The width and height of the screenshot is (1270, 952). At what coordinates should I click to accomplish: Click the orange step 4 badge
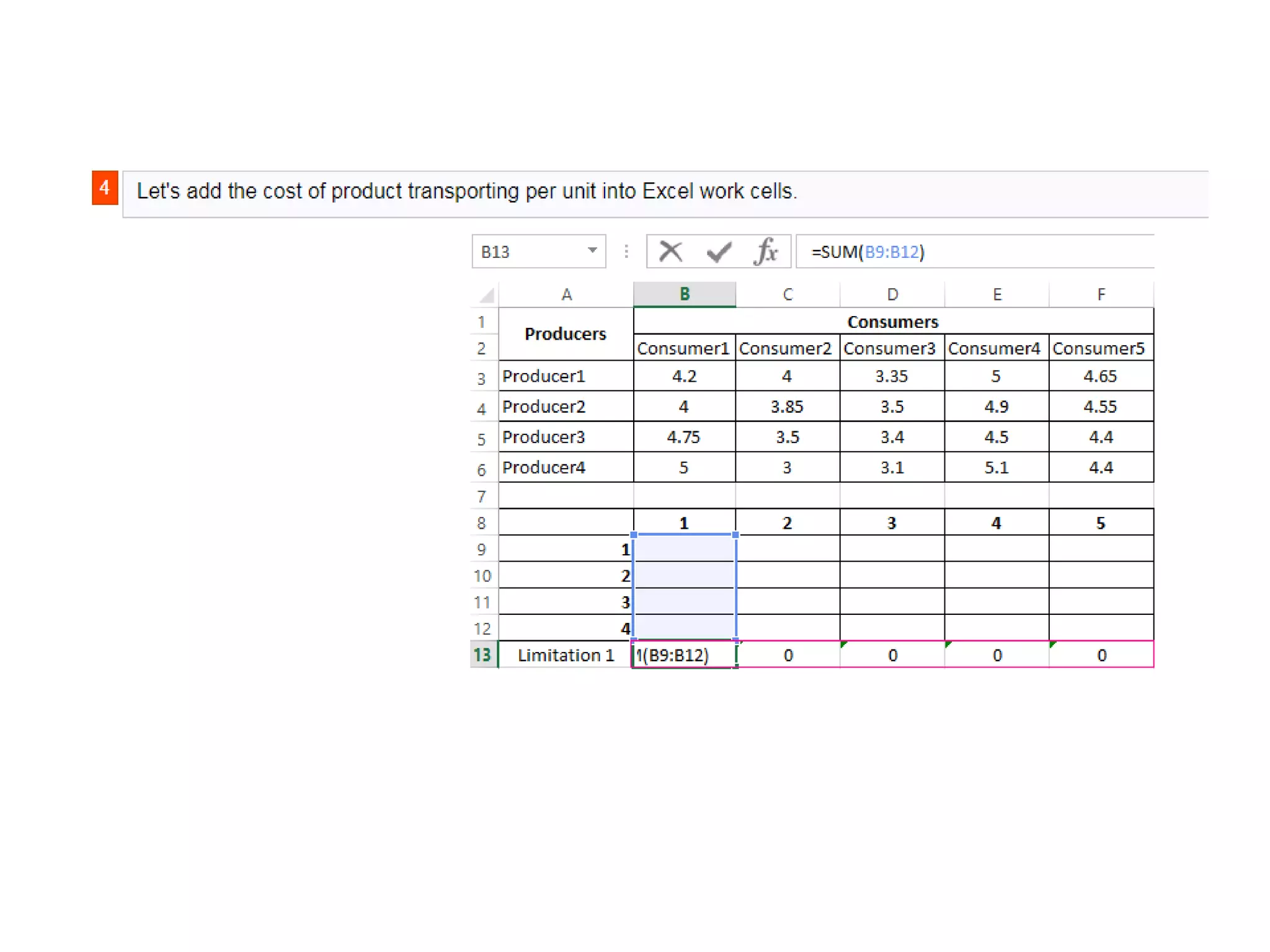[x=105, y=188]
